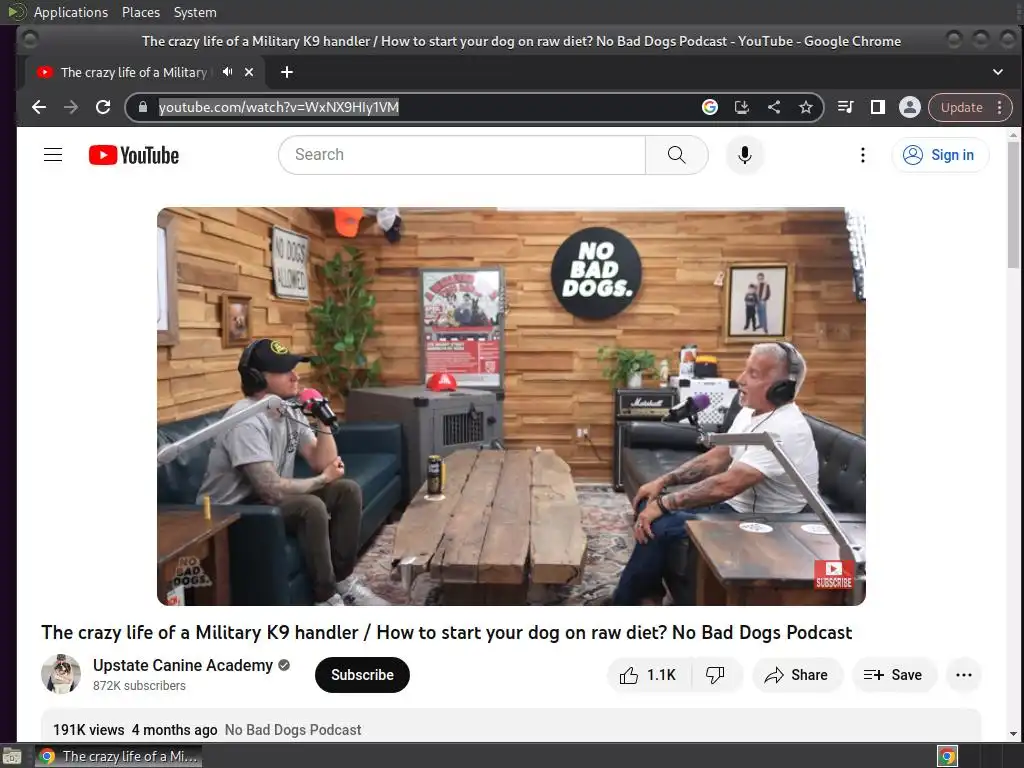Open Chrome three-dot menu beside Update
The width and height of the screenshot is (1024, 768).
(x=1000, y=107)
